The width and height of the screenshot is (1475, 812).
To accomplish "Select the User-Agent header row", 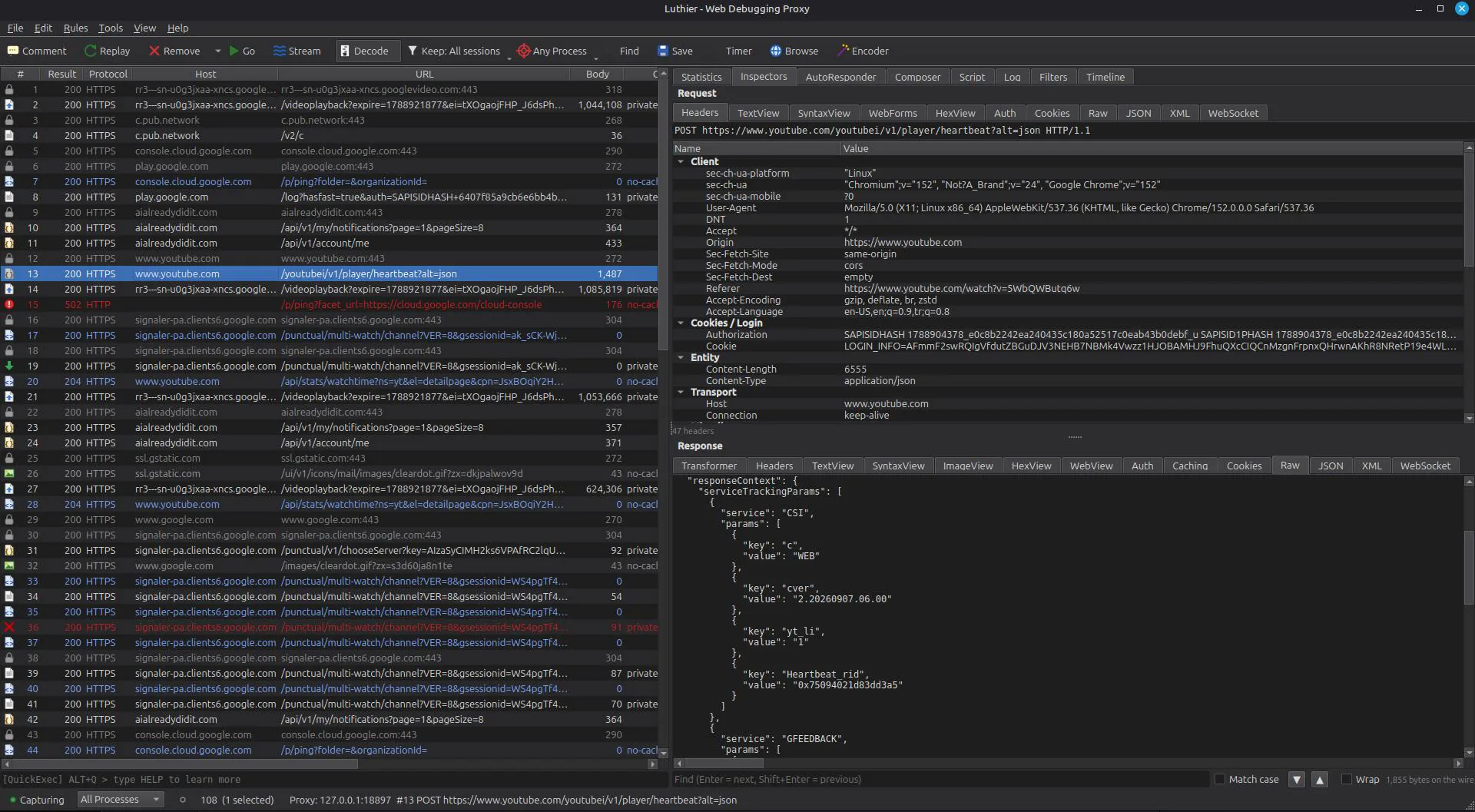I will coord(1068,207).
